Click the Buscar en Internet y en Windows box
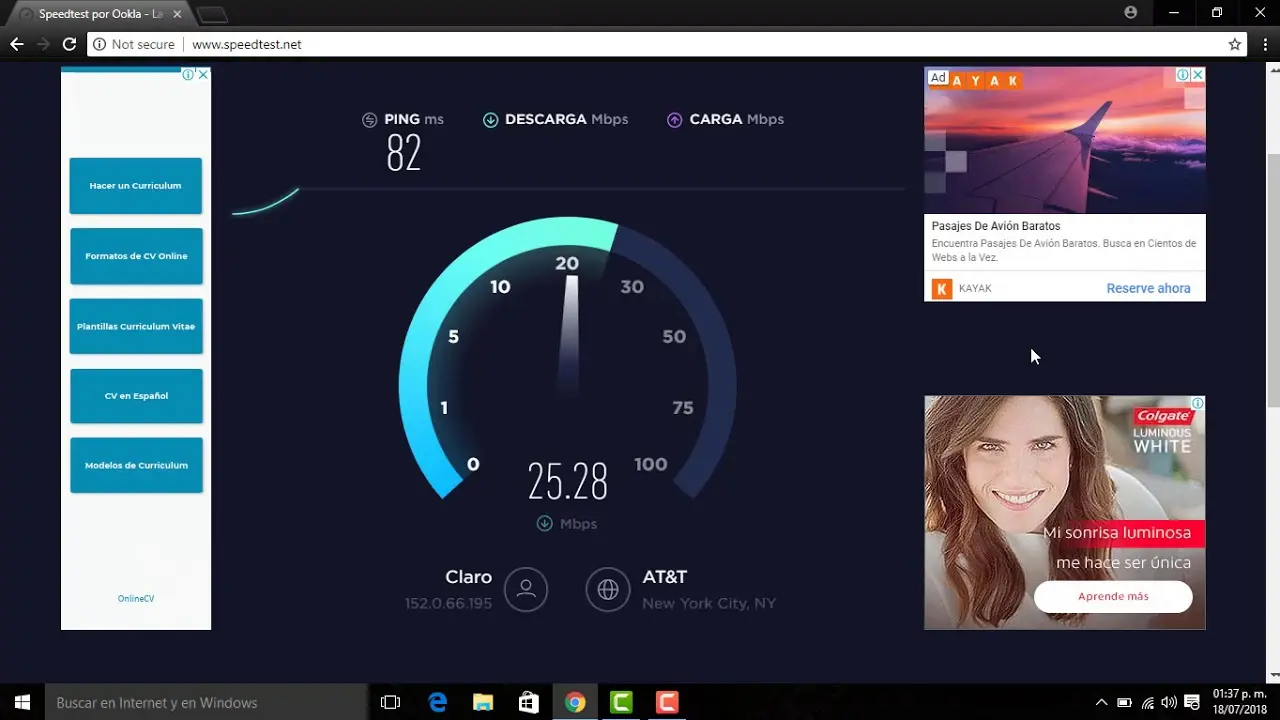The height and width of the screenshot is (720, 1280). [206, 702]
